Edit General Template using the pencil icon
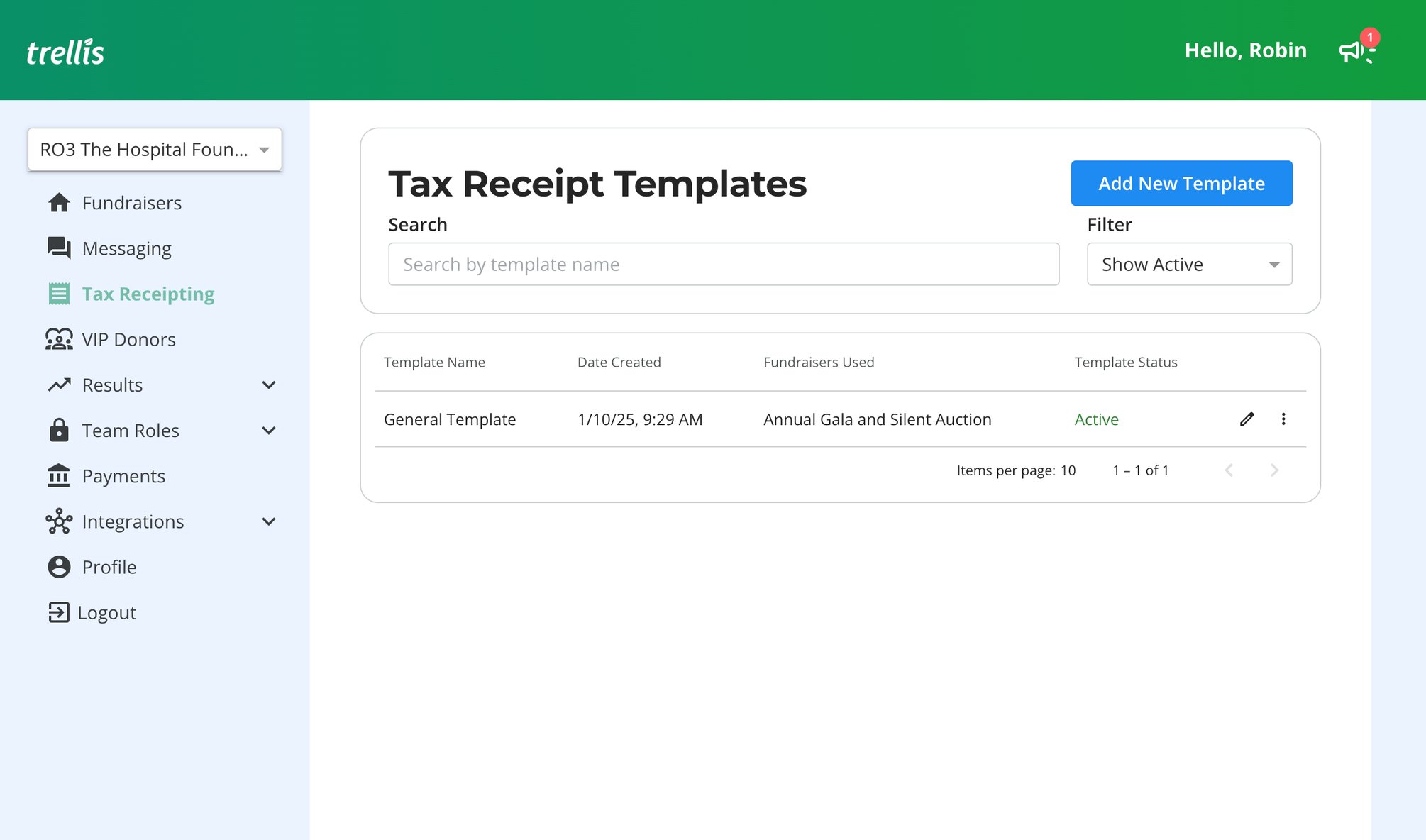Viewport: 1426px width, 840px height. 1247,419
